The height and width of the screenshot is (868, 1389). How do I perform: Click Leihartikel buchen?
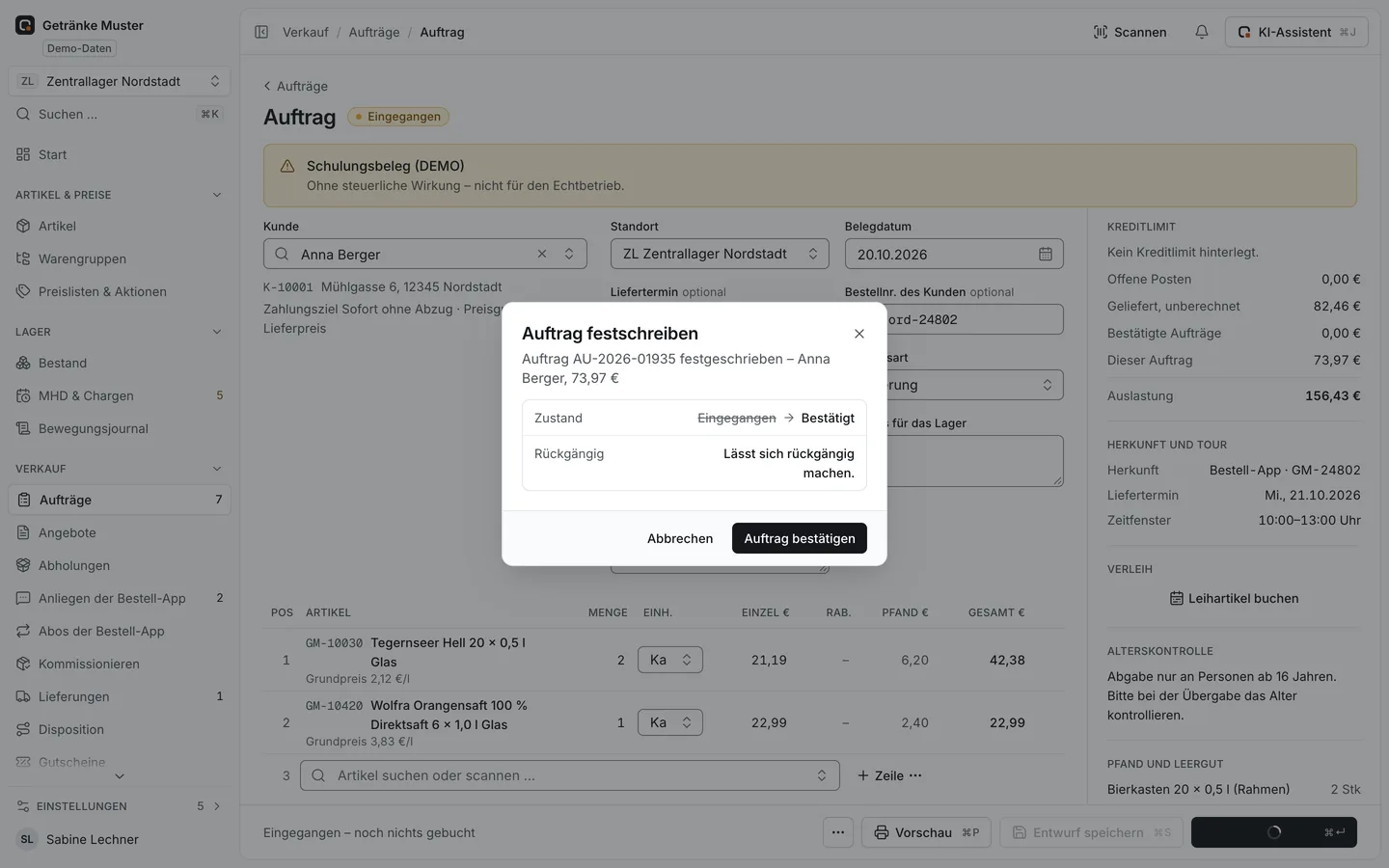pos(1234,598)
